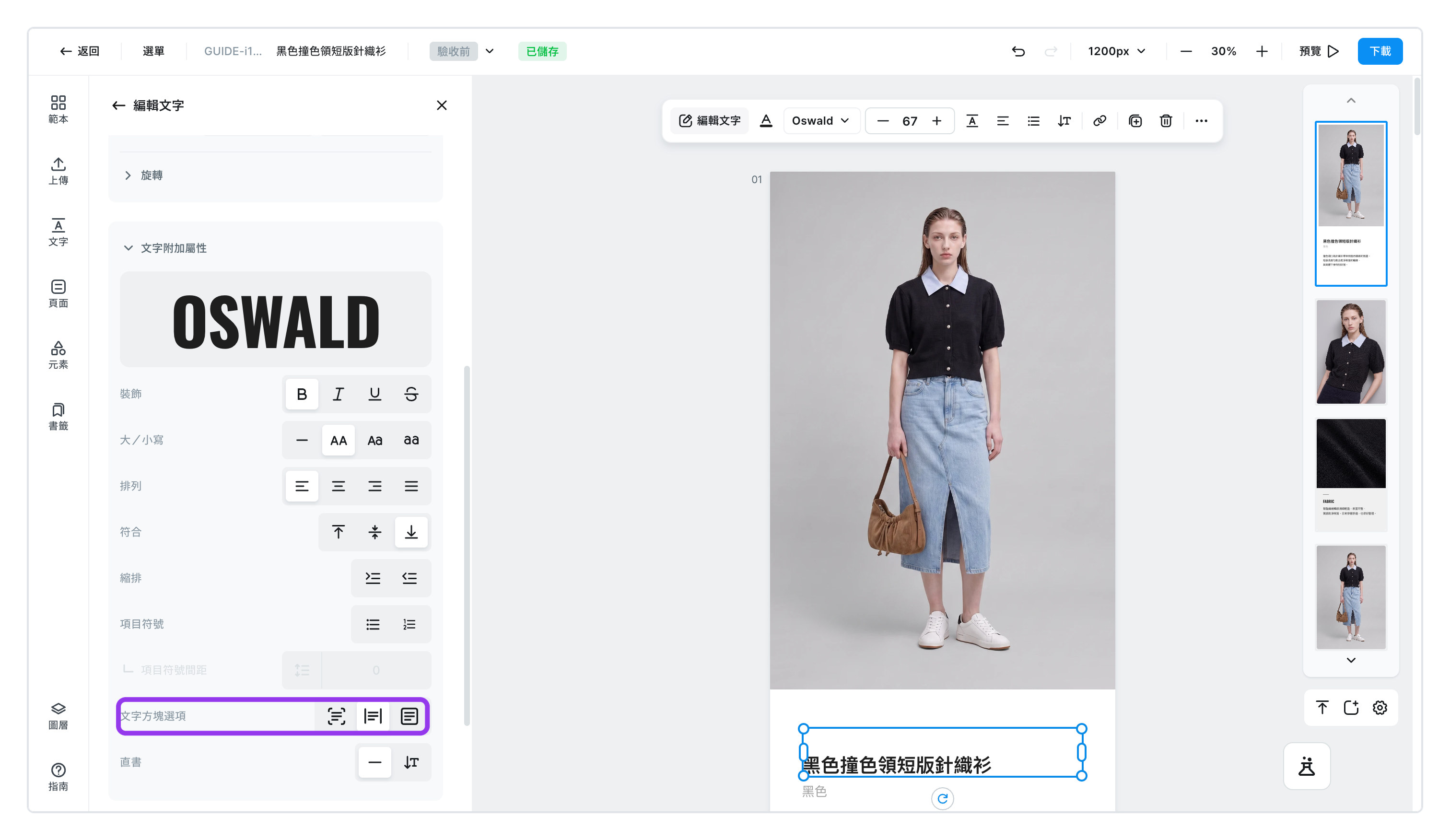Show next thumbnails with the down chevron
Screen dimensions: 1450x840
pyautogui.click(x=1351, y=660)
